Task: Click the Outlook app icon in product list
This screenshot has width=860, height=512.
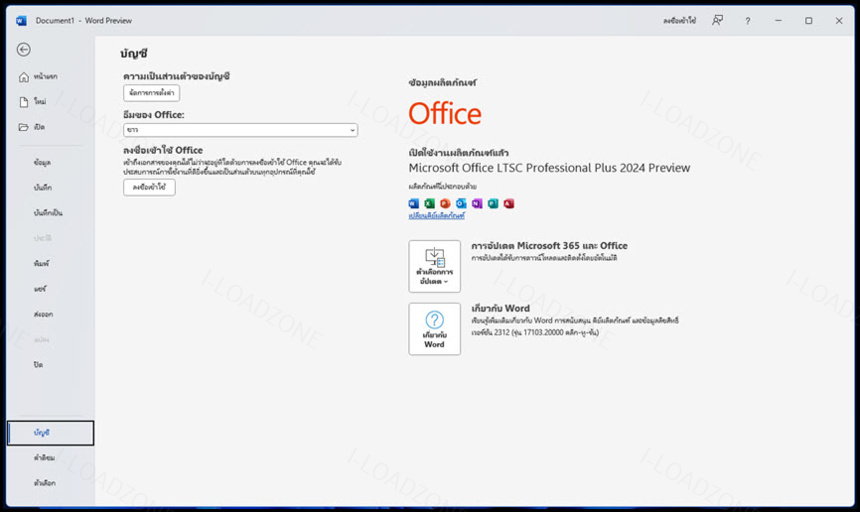Action: pyautogui.click(x=461, y=204)
